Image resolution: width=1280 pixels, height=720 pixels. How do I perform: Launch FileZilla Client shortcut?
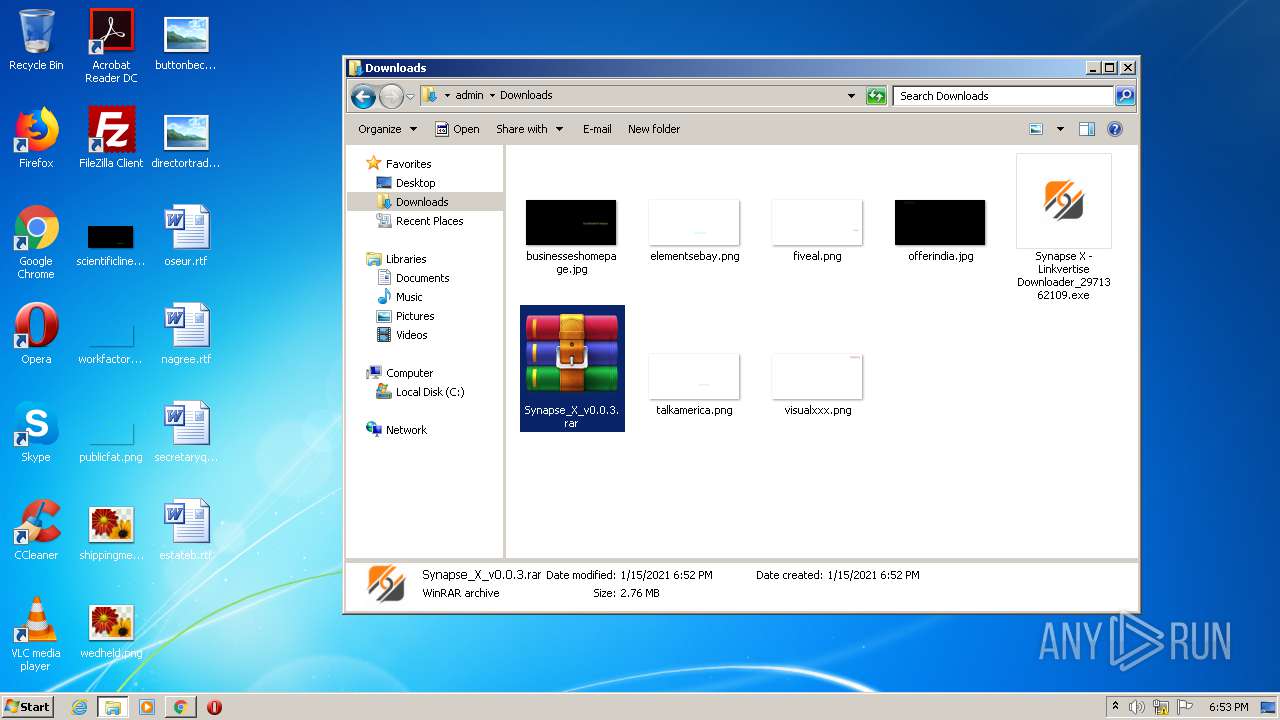coord(111,139)
